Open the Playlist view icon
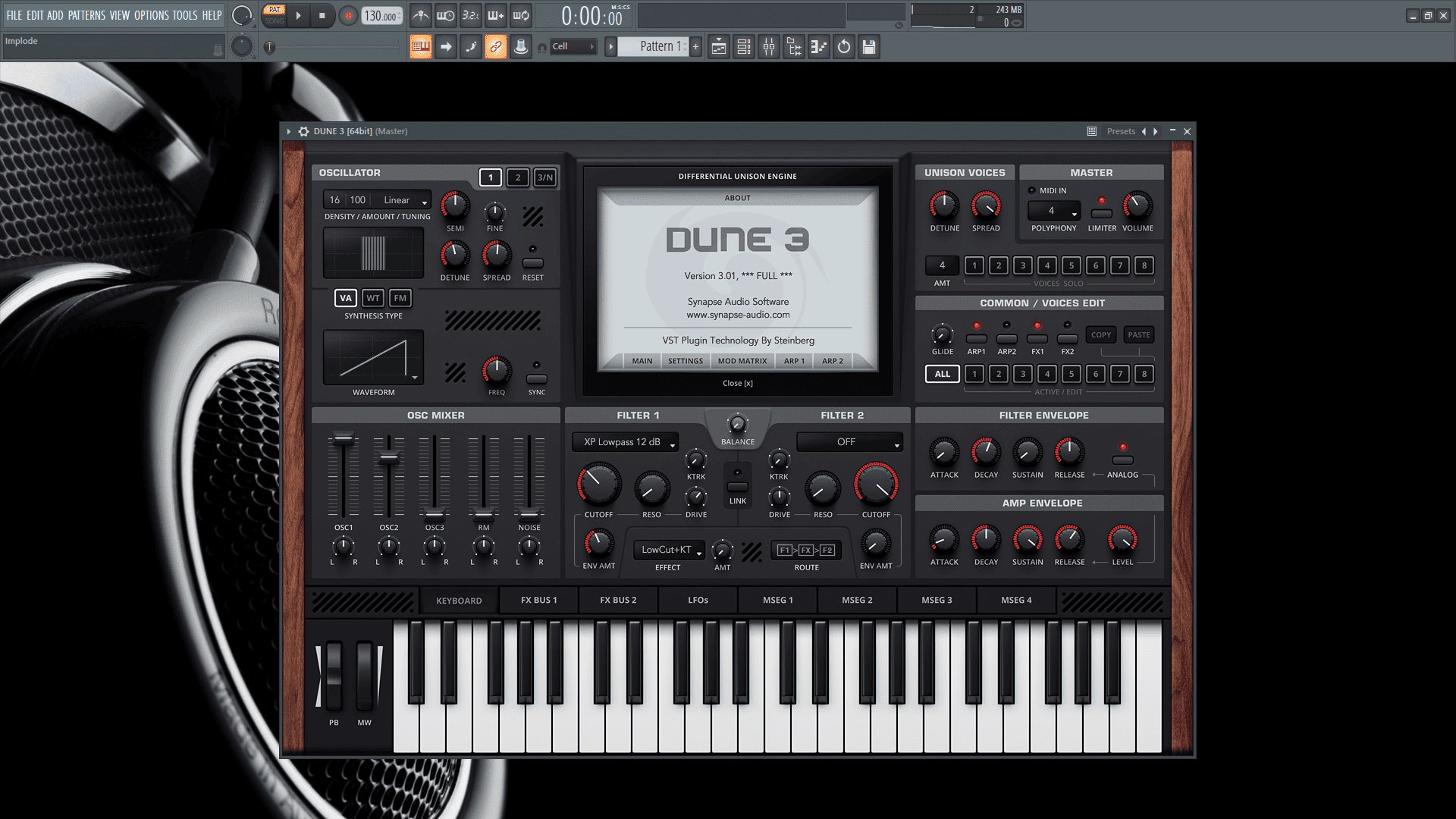The height and width of the screenshot is (819, 1456). tap(719, 47)
